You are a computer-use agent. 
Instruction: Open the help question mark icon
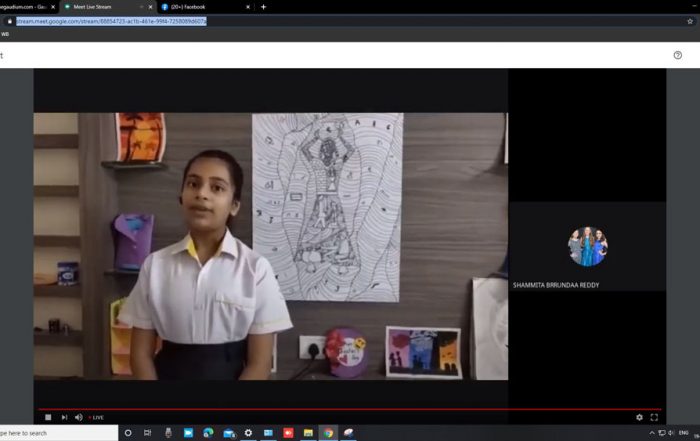(678, 55)
